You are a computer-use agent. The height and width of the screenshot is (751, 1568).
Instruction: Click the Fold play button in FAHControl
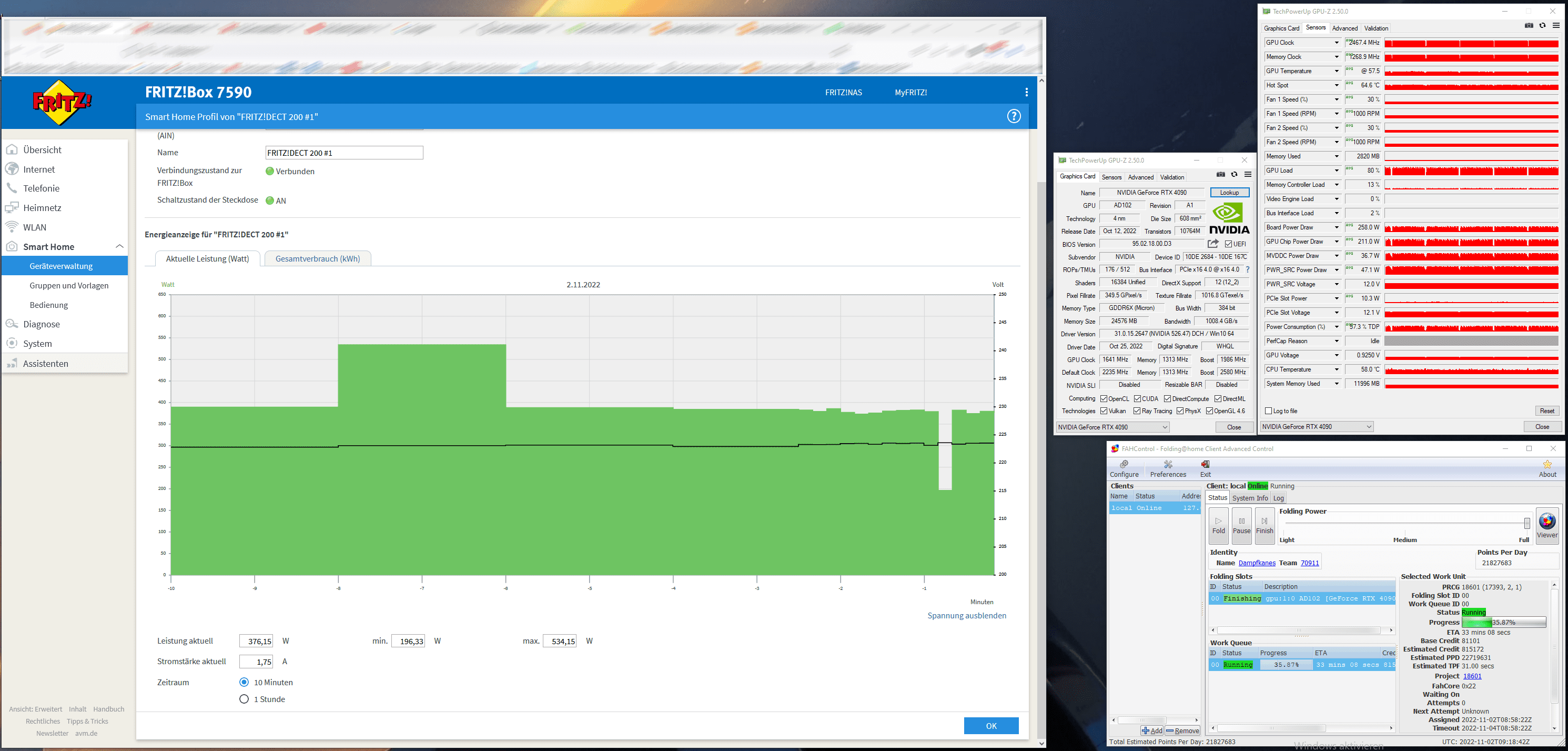[1219, 525]
